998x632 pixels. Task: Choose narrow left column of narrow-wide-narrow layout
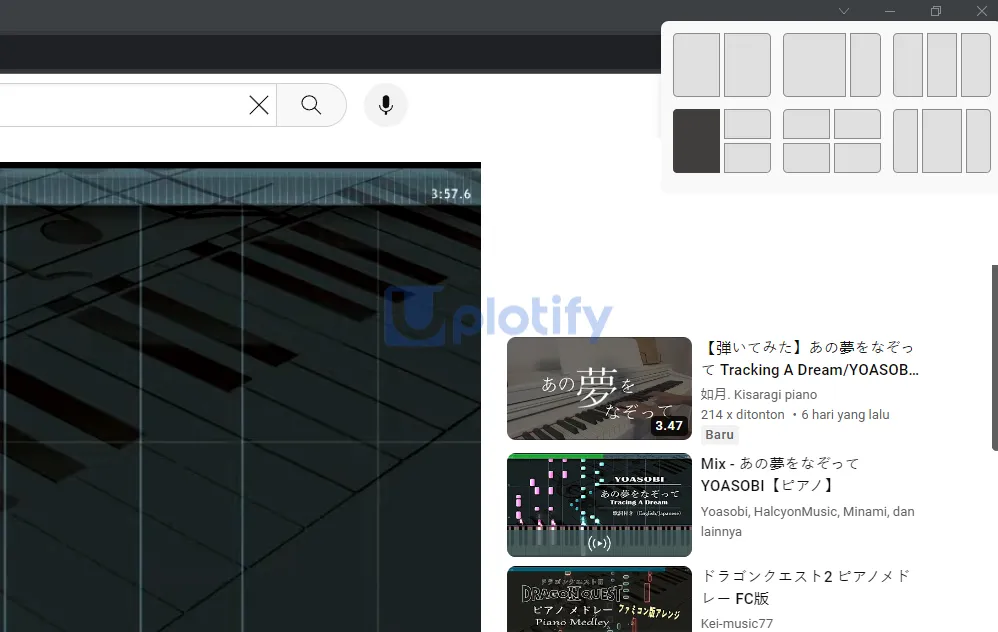click(x=906, y=141)
